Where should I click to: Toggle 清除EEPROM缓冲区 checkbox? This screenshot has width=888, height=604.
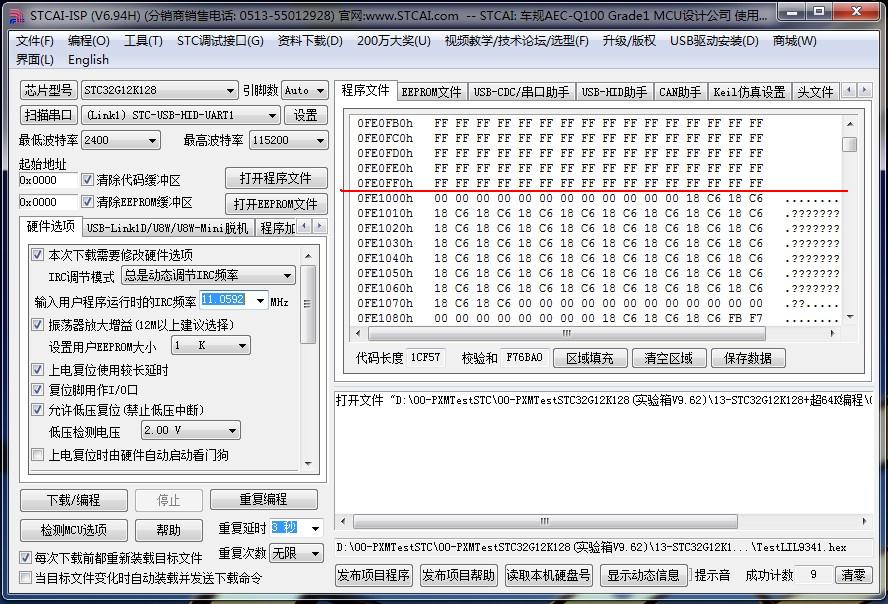coord(87,202)
